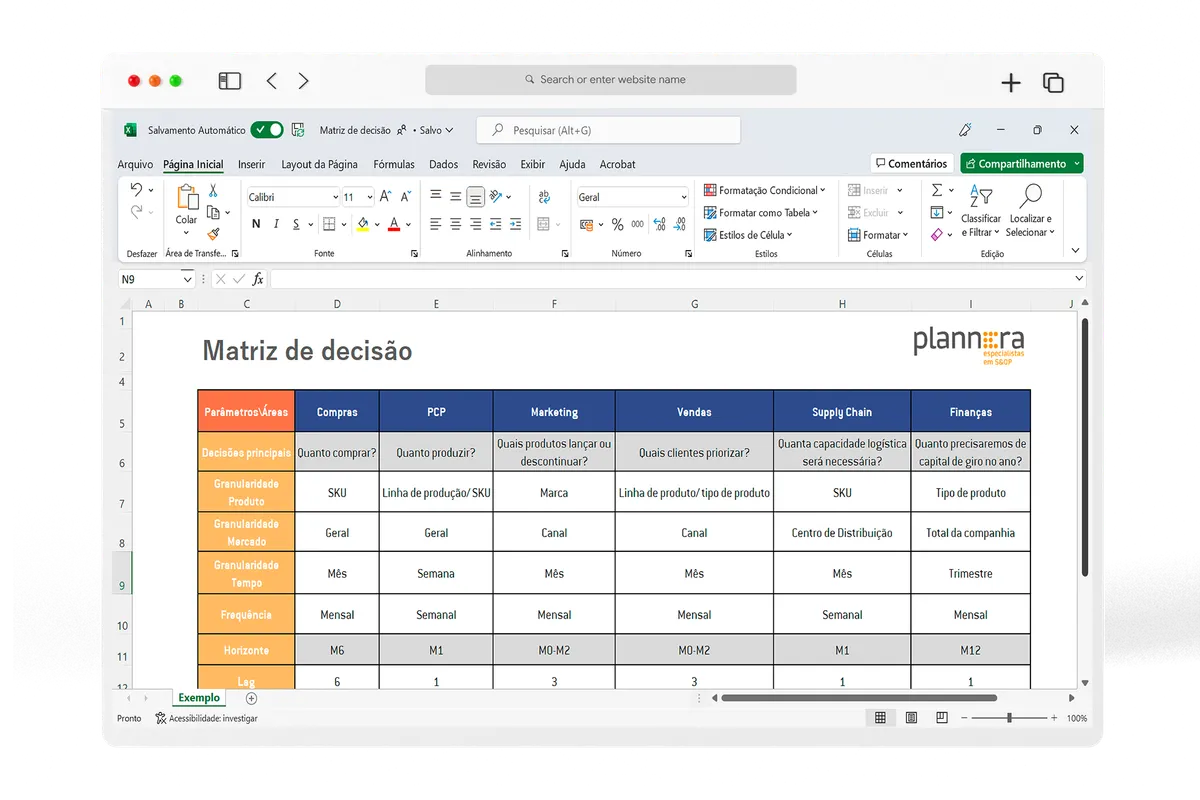Screen dimensions: 1200x800
Task: Apply percent style with the % icon
Action: pos(617,224)
